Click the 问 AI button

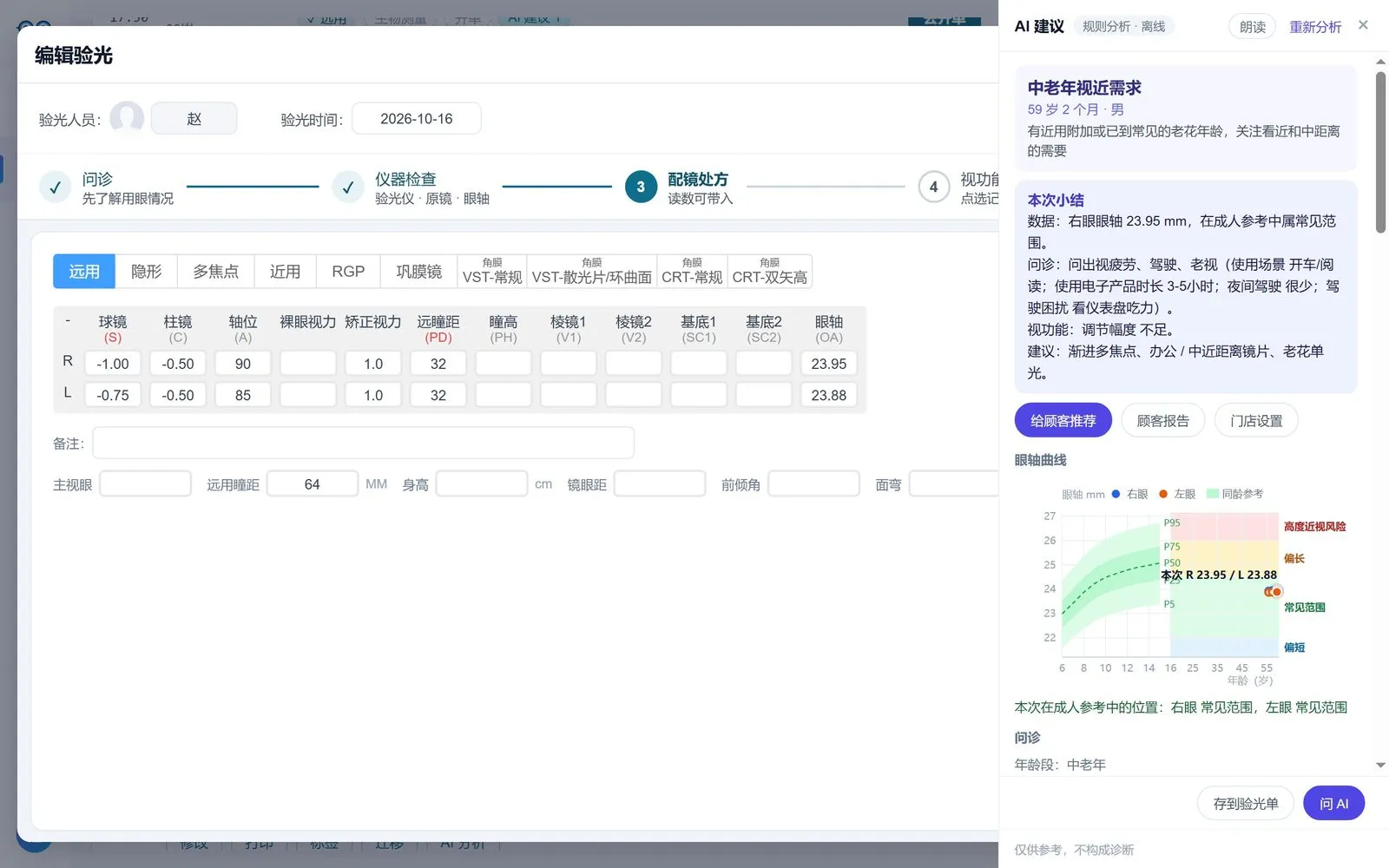click(x=1333, y=803)
